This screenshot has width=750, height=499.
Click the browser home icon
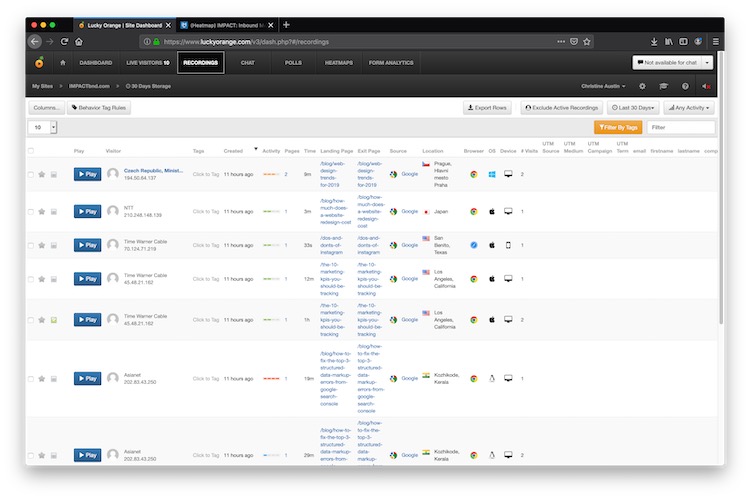pos(79,42)
